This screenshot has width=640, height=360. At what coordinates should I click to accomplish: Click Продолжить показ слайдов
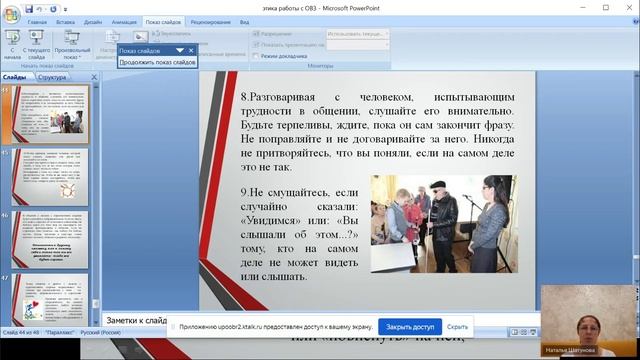pos(158,62)
